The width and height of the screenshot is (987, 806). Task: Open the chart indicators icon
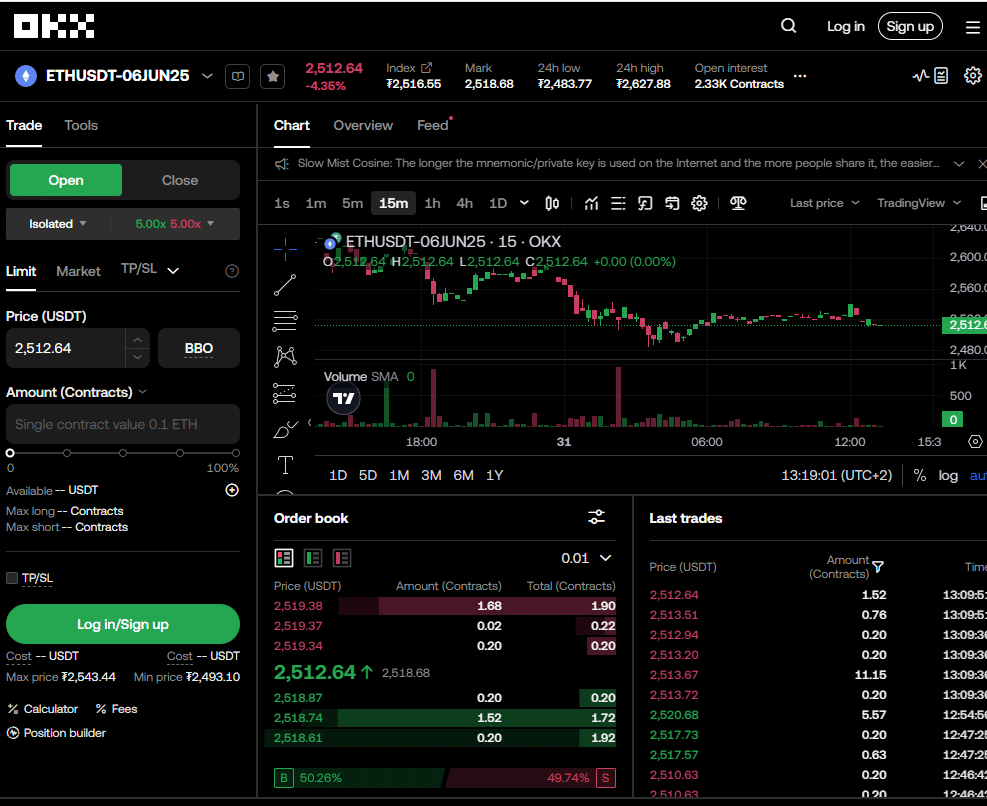coord(591,203)
